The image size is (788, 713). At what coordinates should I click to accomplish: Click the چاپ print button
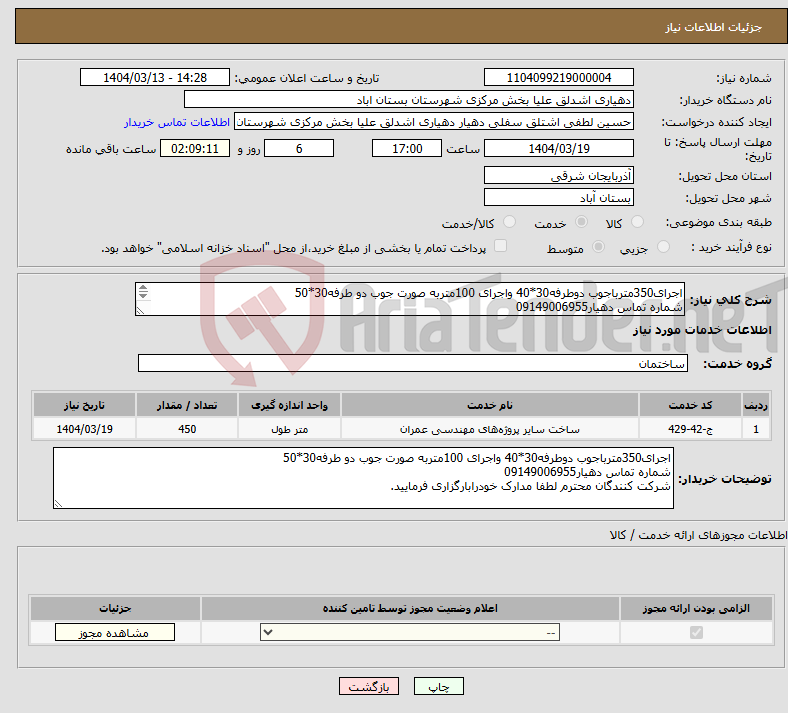point(439,686)
